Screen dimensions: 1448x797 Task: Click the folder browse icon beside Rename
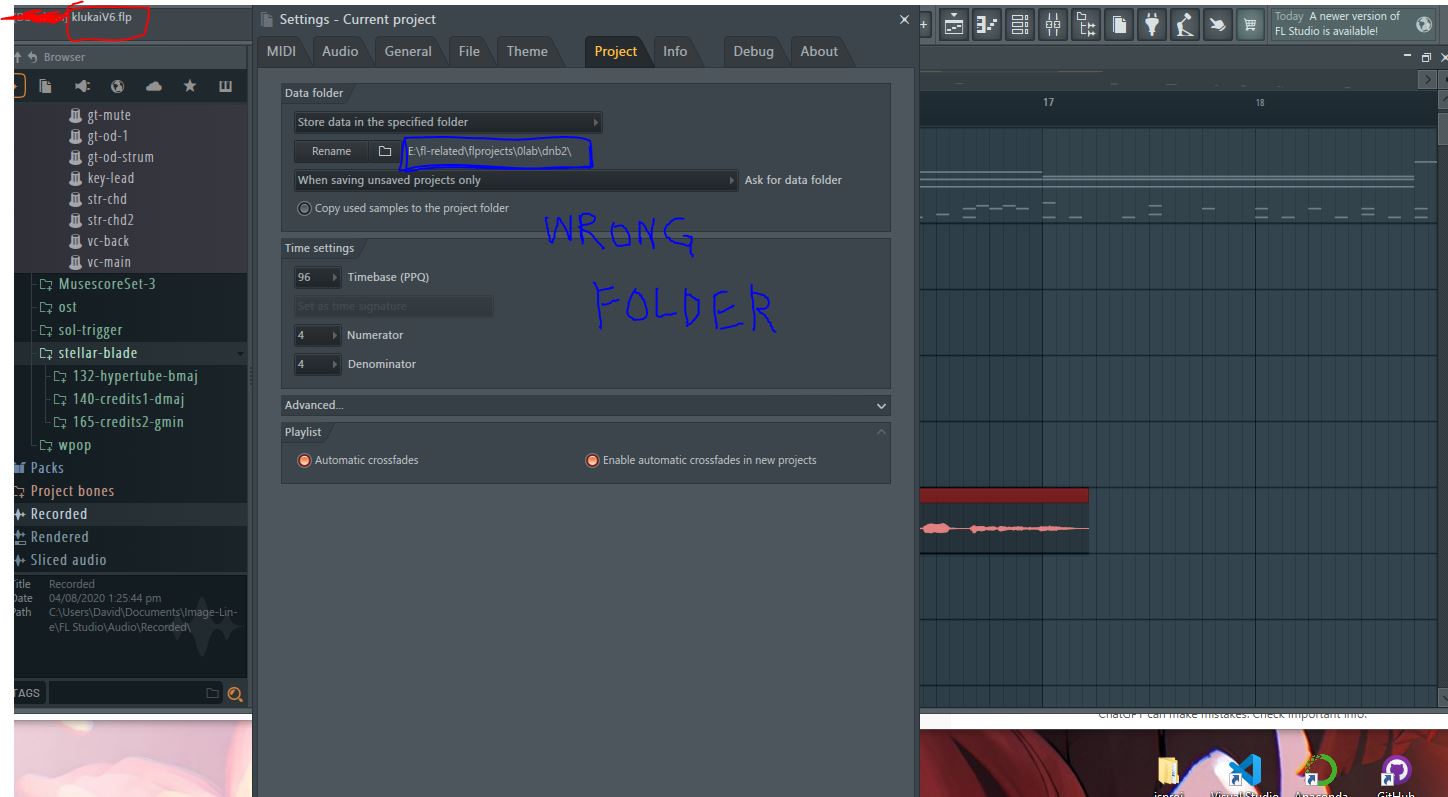pos(385,151)
